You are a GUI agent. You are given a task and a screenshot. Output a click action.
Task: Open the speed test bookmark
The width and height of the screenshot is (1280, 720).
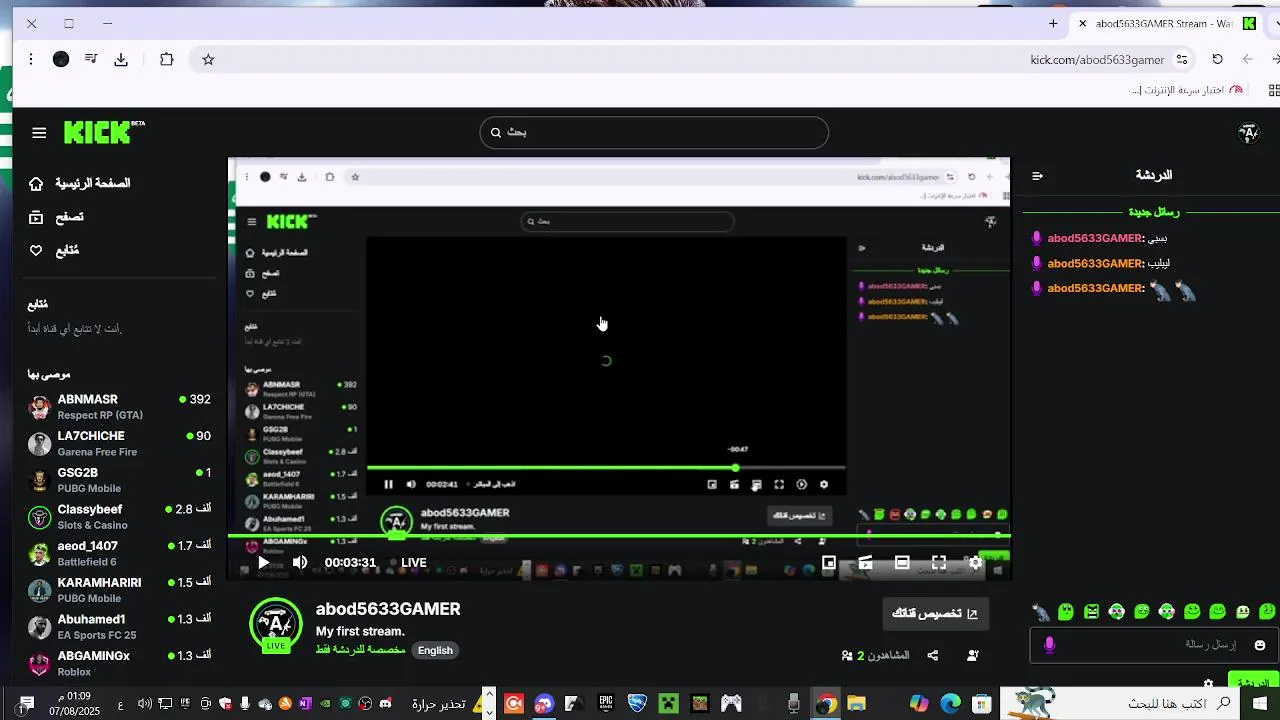(x=1187, y=90)
